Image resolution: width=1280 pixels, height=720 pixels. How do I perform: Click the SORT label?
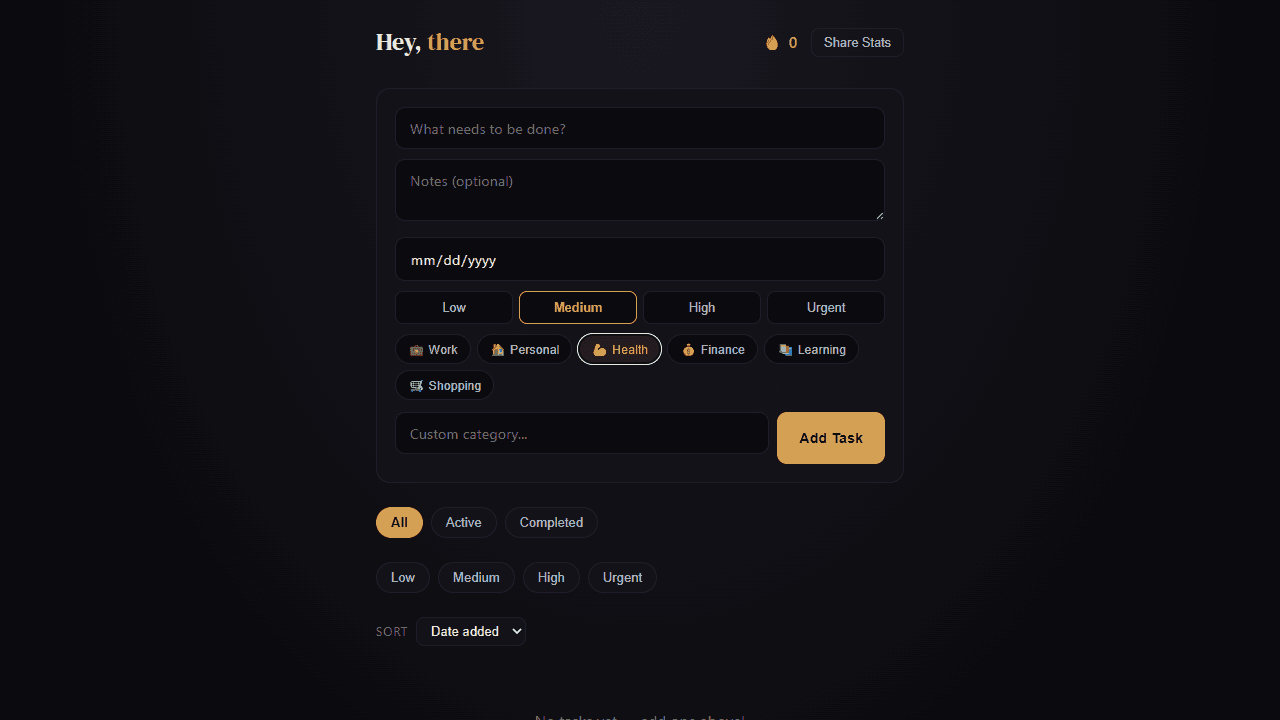(392, 632)
